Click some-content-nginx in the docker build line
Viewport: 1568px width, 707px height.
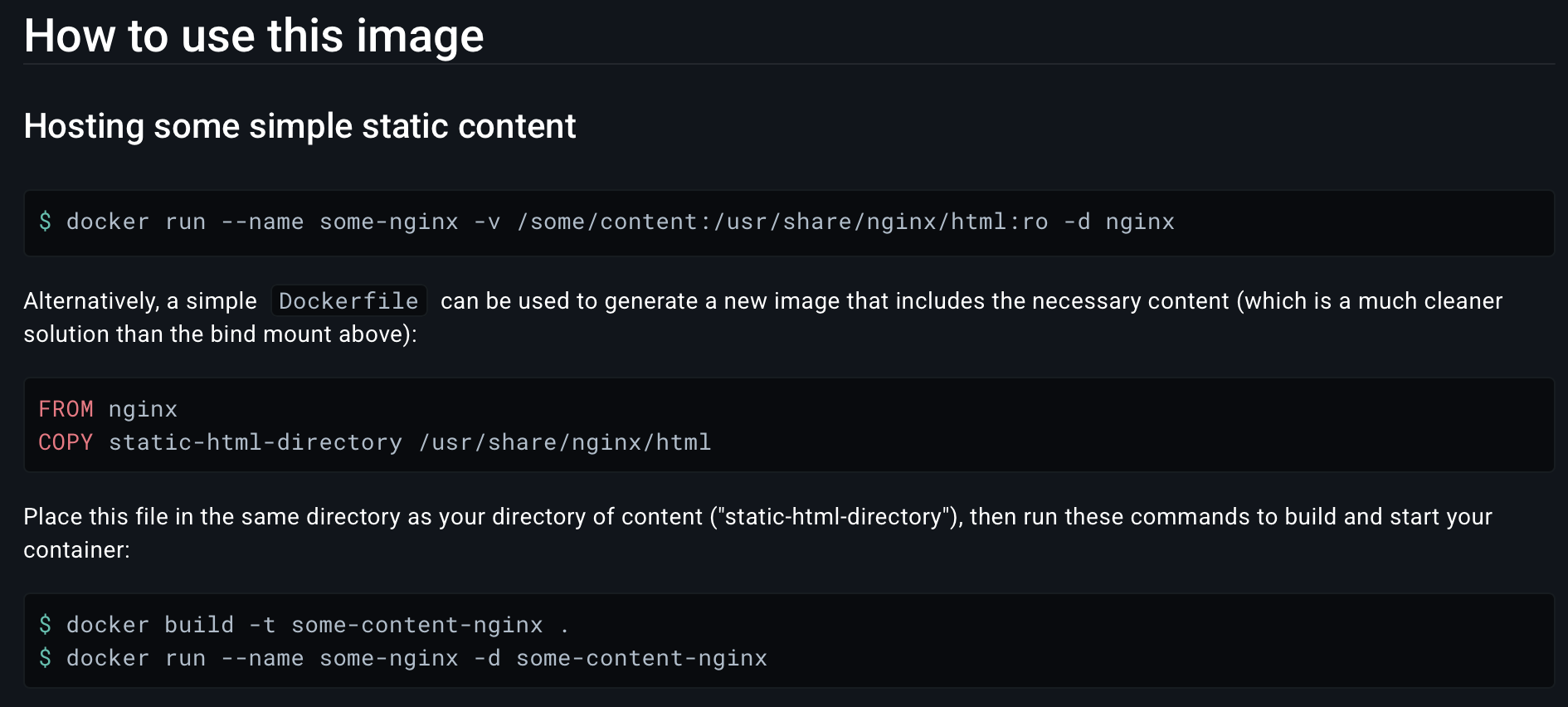point(417,625)
